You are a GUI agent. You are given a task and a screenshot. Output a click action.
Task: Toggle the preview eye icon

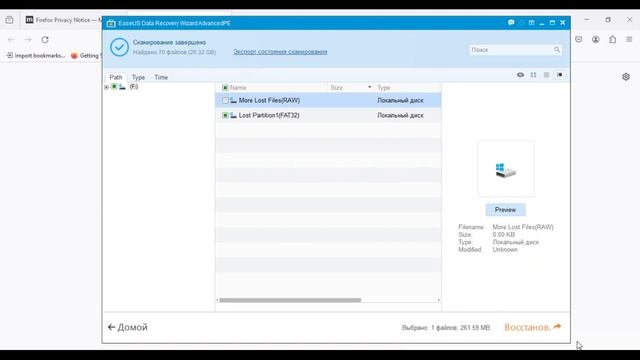coord(520,75)
